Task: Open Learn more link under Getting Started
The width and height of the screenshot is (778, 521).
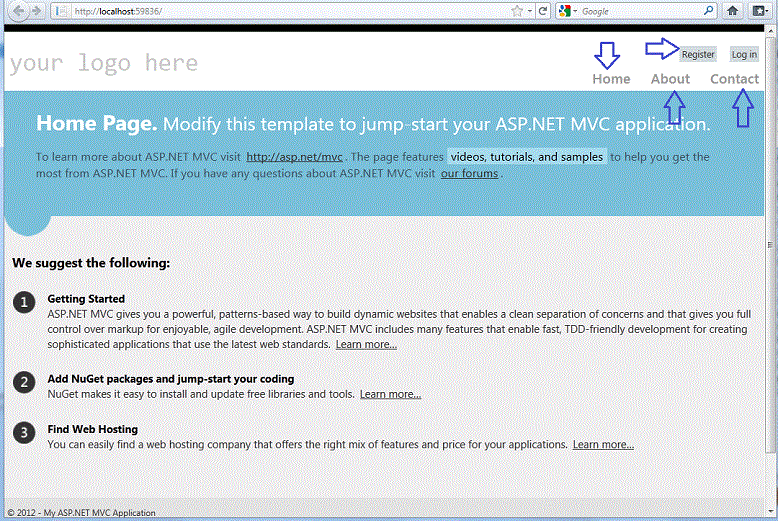Action: 366,344
